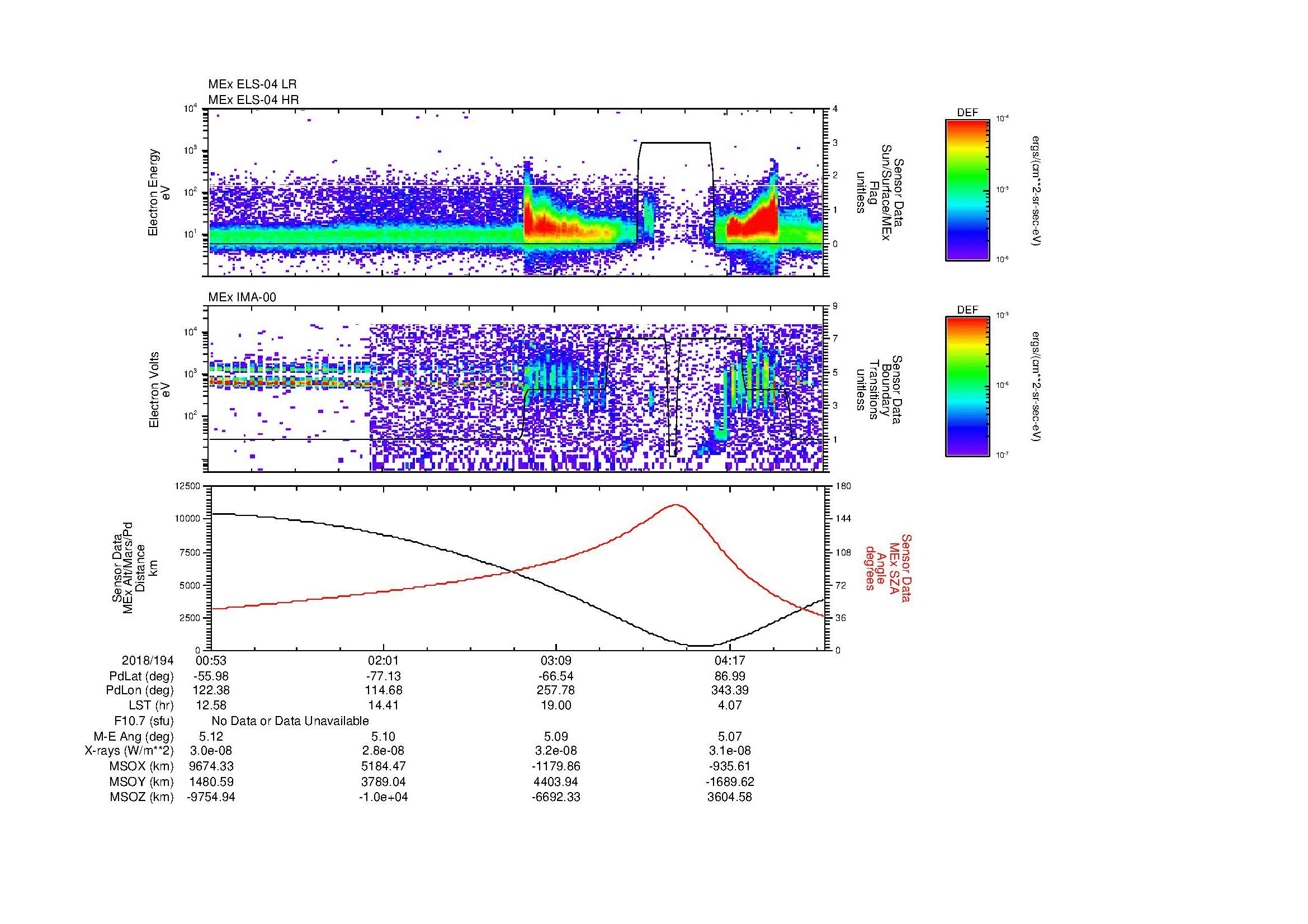Viewport: 1308px width, 924px height.
Task: Click the '12500' altitude axis tick
Action: tap(188, 486)
